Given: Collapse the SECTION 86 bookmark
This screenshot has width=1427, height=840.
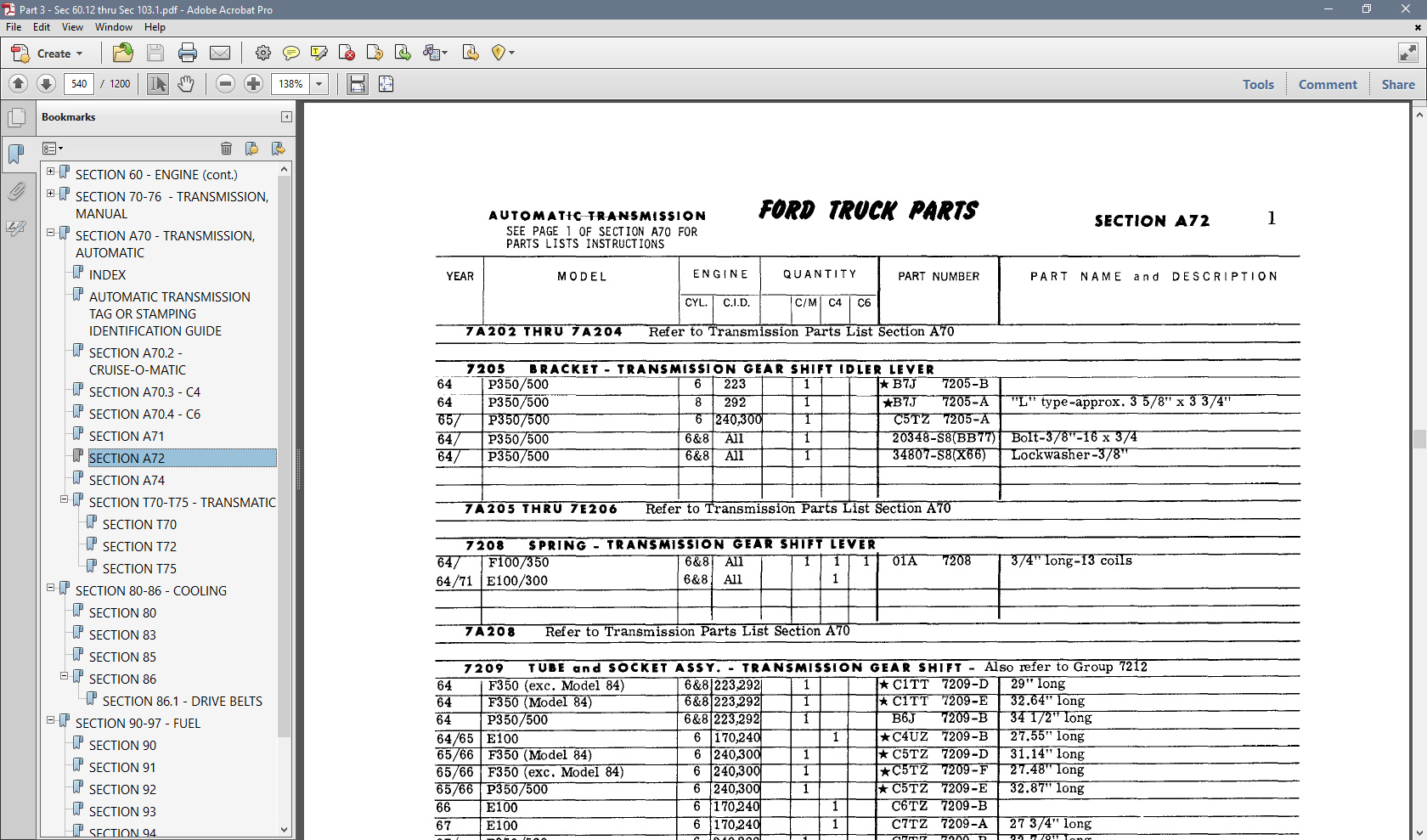Looking at the screenshot, I should coord(64,676).
